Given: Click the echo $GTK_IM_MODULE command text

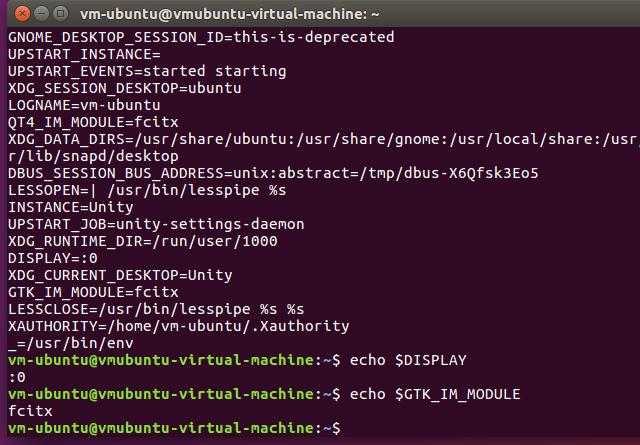Looking at the screenshot, I should 435,394.
